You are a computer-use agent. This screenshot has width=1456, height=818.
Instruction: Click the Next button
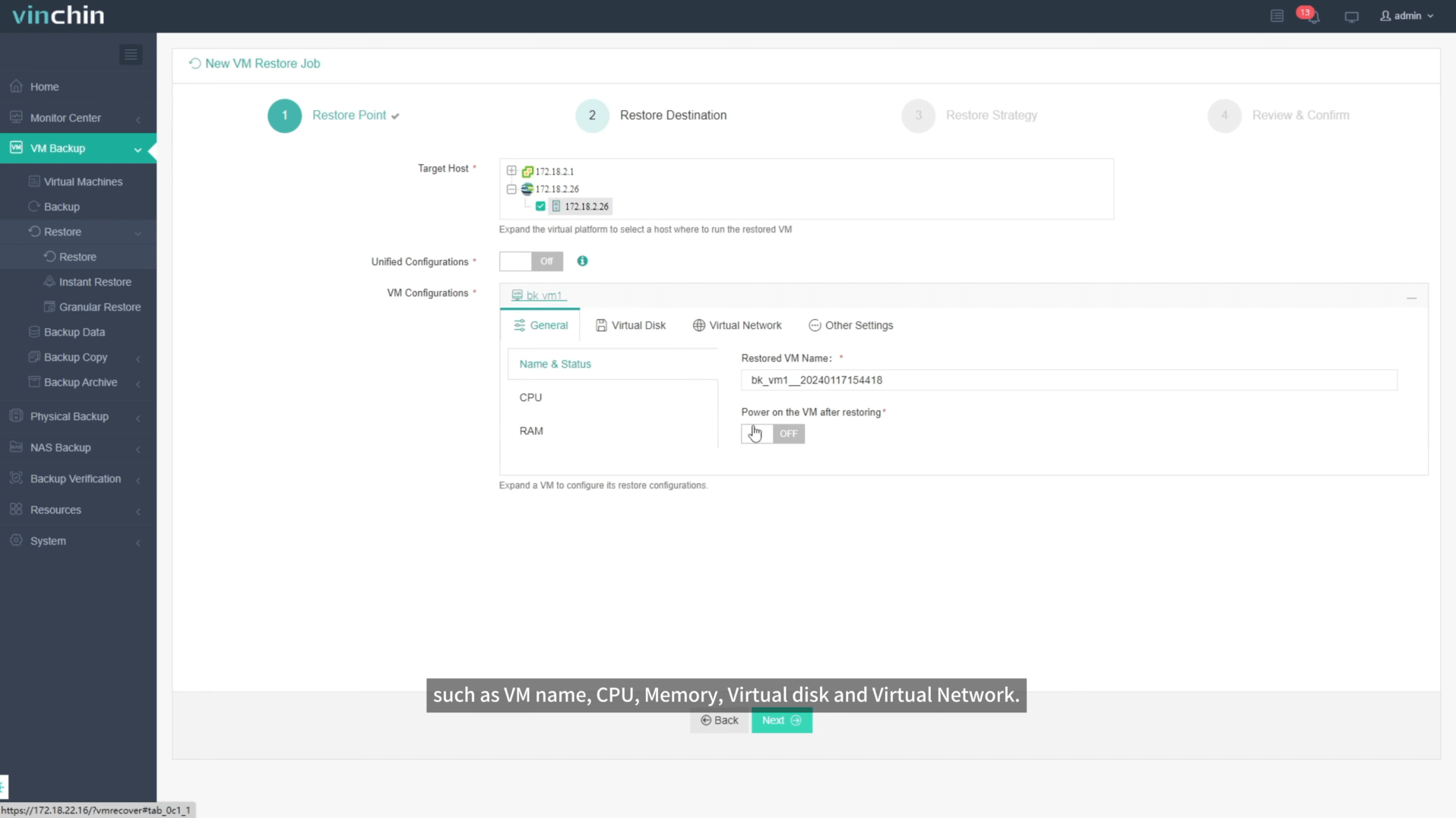[781, 720]
